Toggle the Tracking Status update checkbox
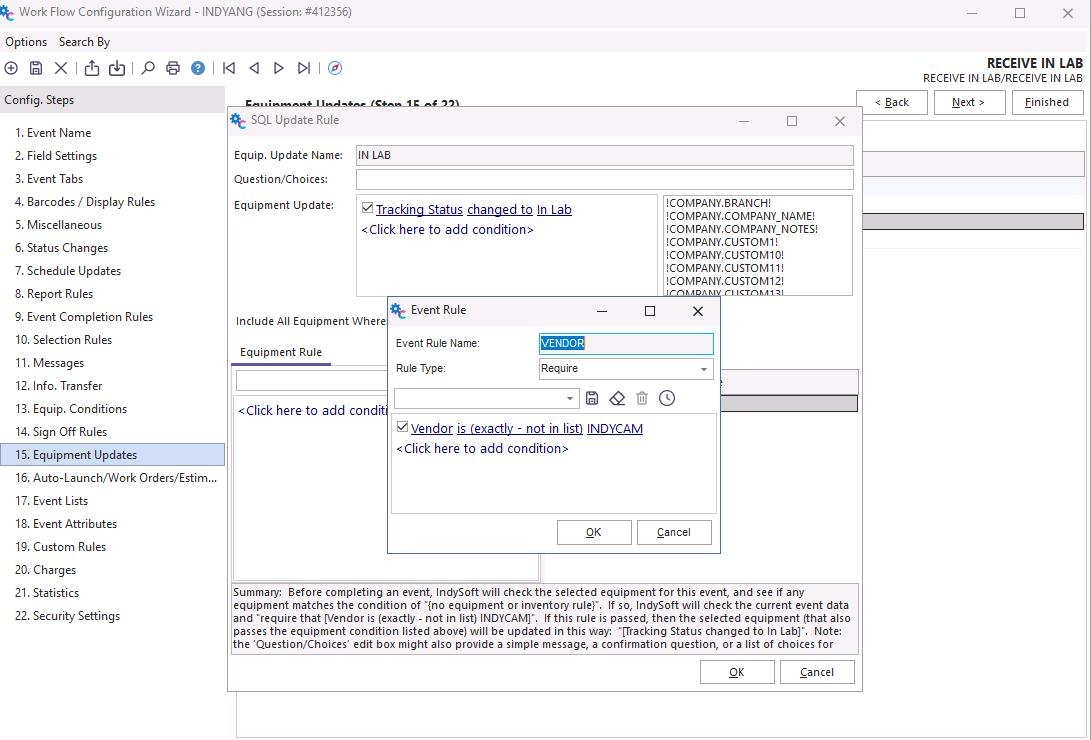This screenshot has width=1091, height=740. (367, 209)
